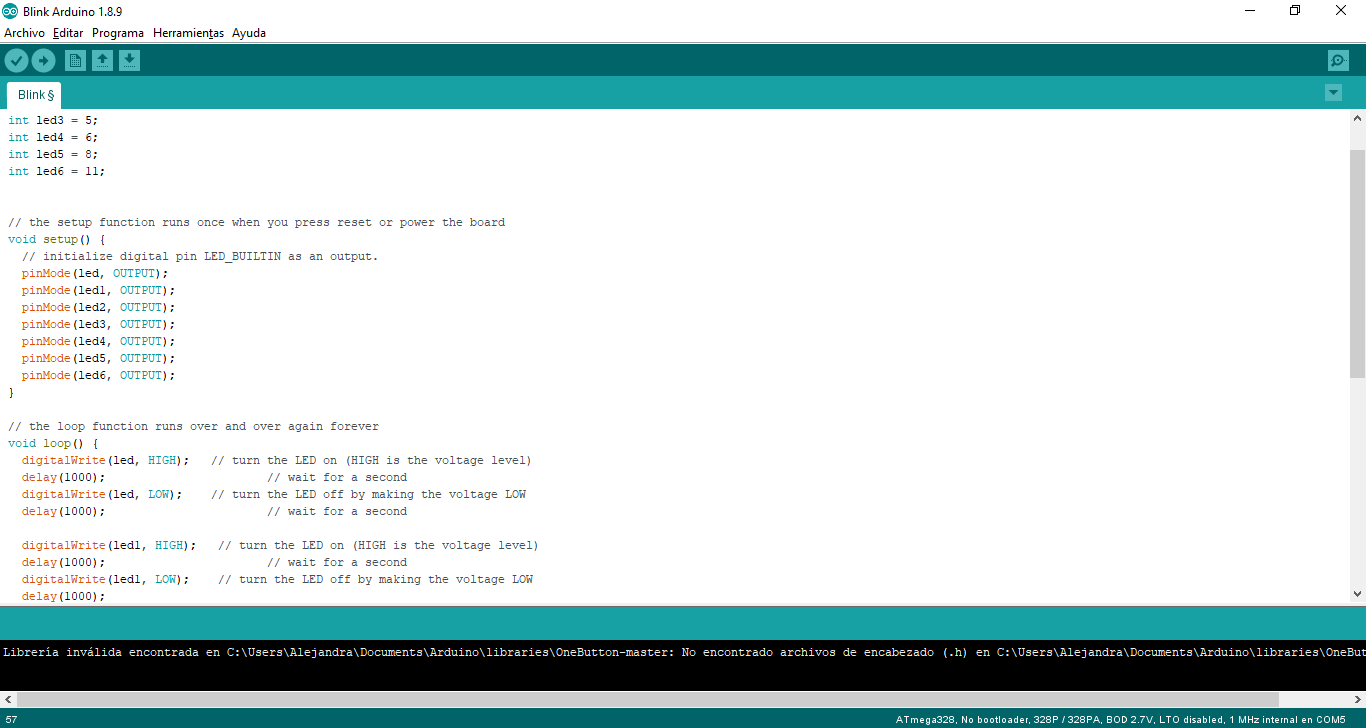Open the Editar menu

pos(68,33)
